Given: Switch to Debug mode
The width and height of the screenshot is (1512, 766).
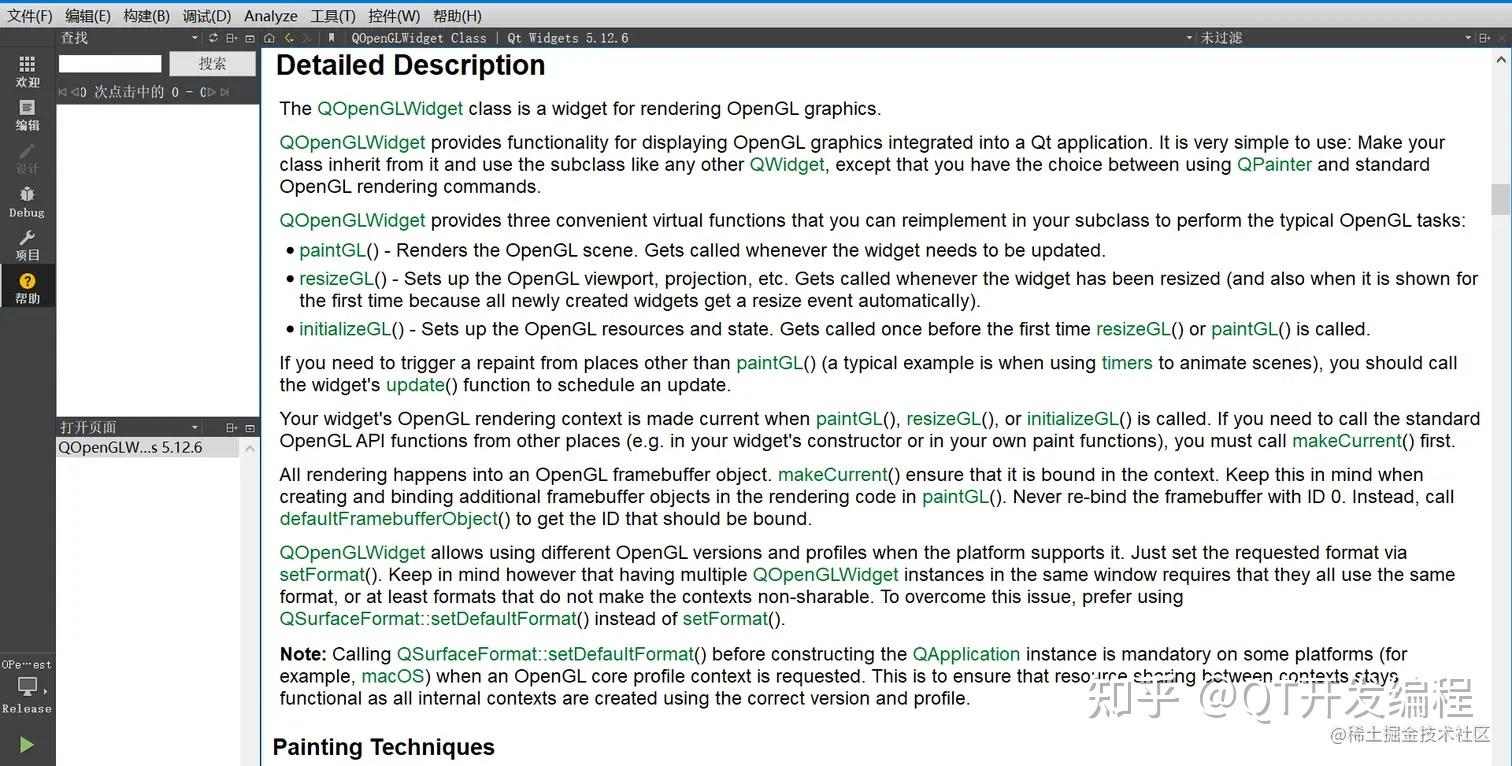Looking at the screenshot, I should click(x=26, y=204).
